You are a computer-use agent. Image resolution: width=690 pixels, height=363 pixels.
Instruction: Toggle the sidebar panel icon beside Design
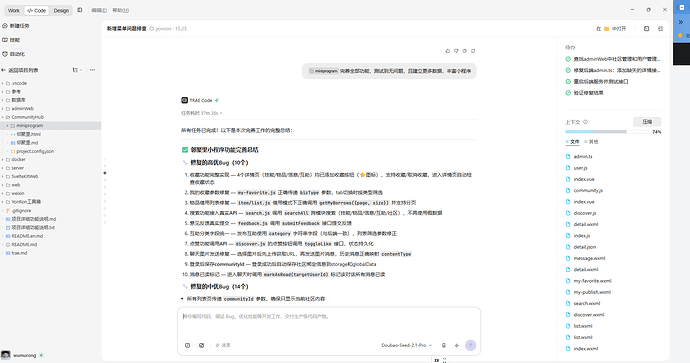click(x=80, y=10)
